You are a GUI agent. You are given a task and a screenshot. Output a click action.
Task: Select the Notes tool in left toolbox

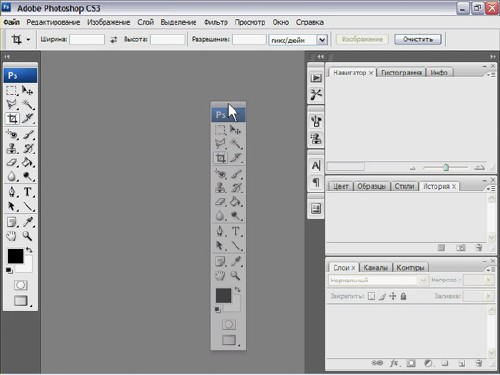12,222
